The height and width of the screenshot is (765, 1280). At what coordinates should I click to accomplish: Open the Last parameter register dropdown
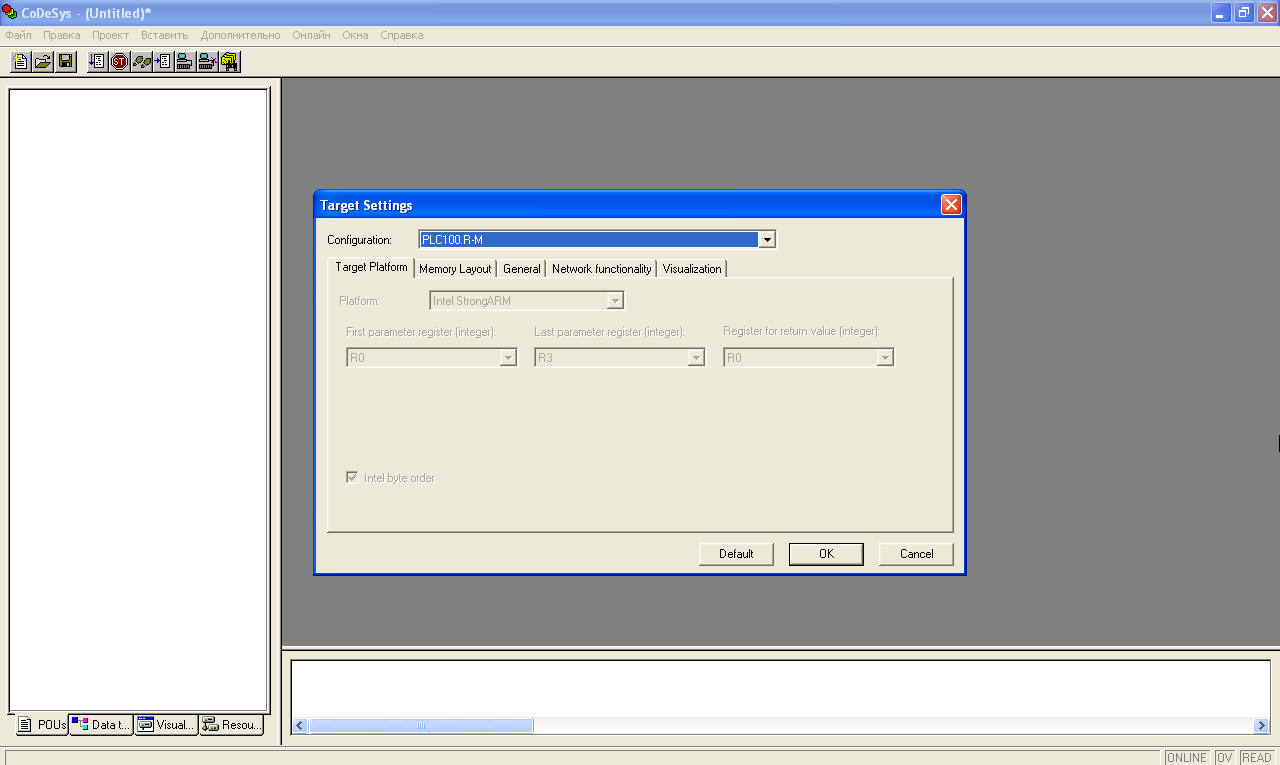[x=696, y=358]
